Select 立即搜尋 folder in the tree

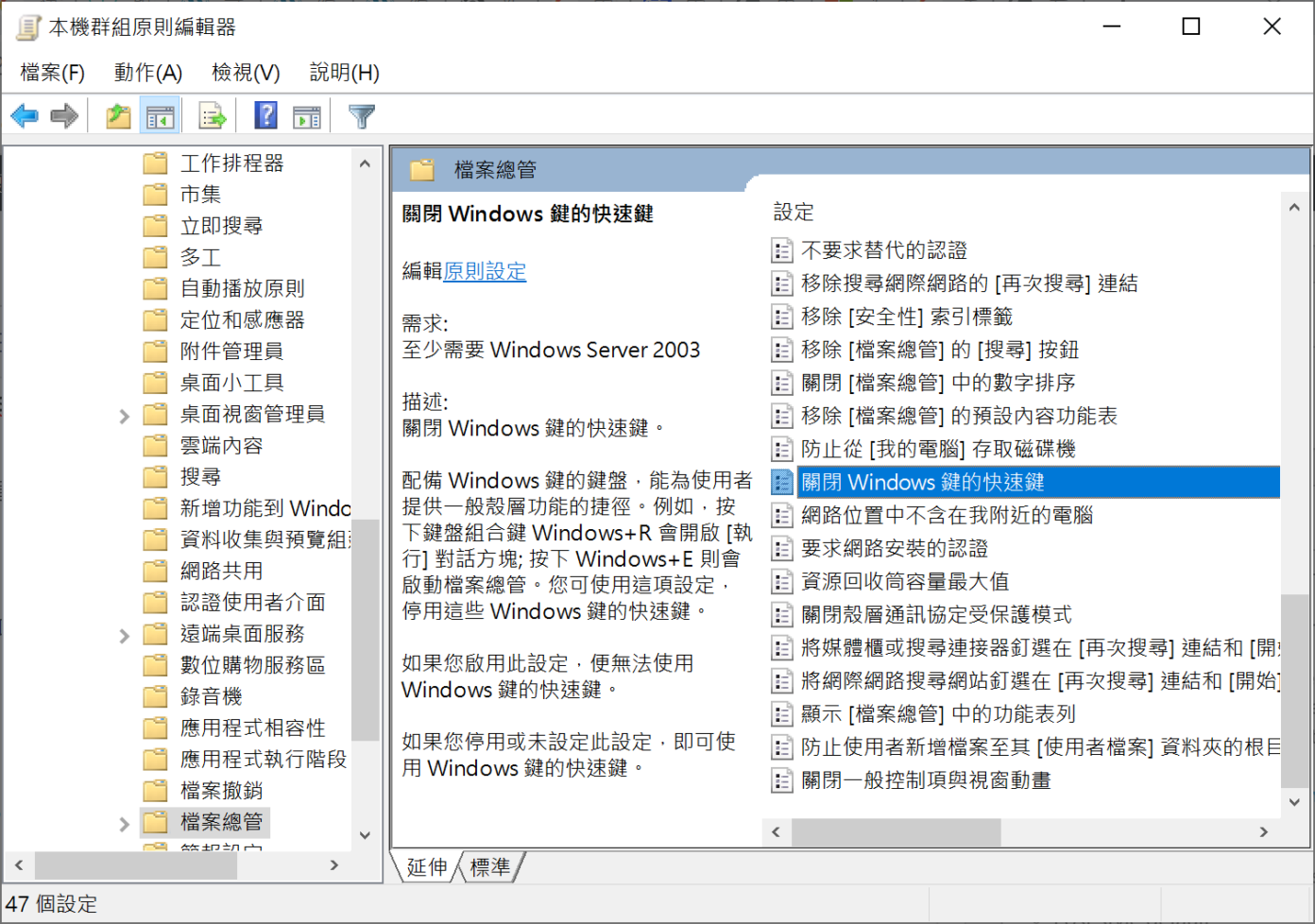click(x=222, y=226)
